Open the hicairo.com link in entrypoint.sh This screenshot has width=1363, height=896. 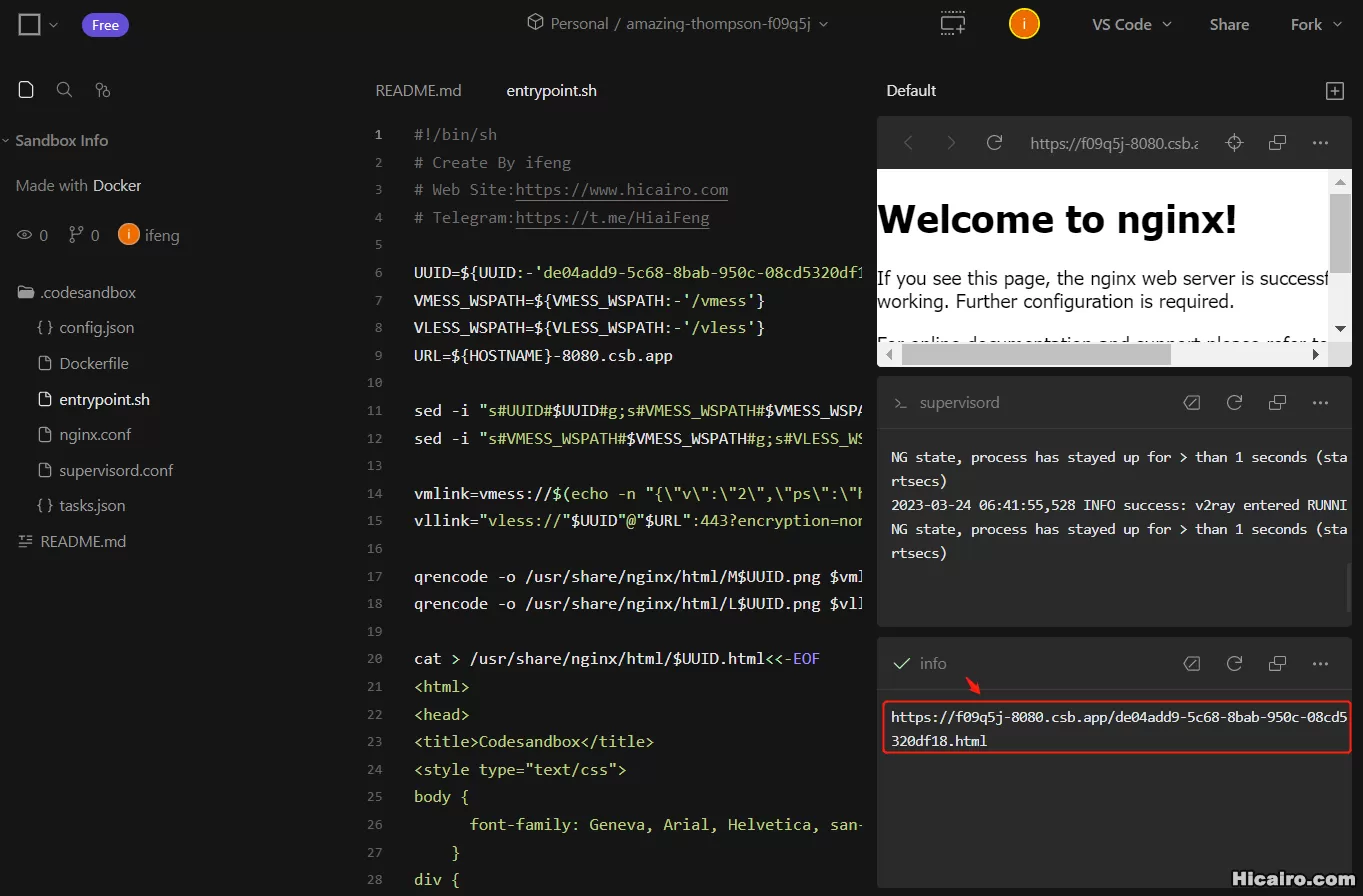point(620,189)
